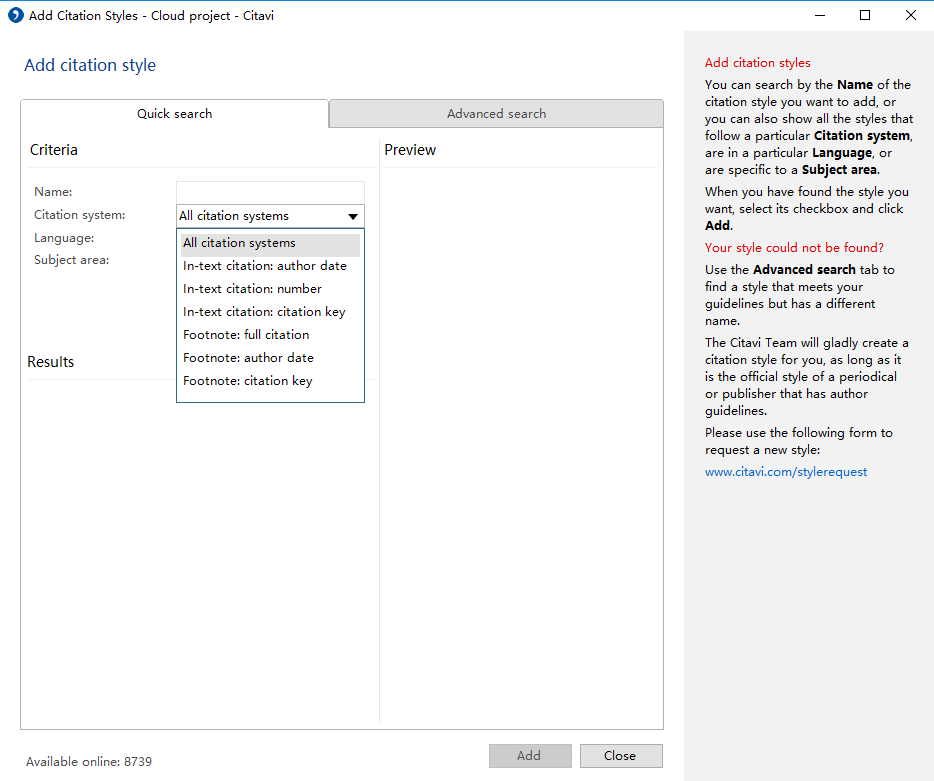Viewport: 934px width, 781px height.
Task: Click 'Your style could not be found?' heading
Action: click(794, 248)
